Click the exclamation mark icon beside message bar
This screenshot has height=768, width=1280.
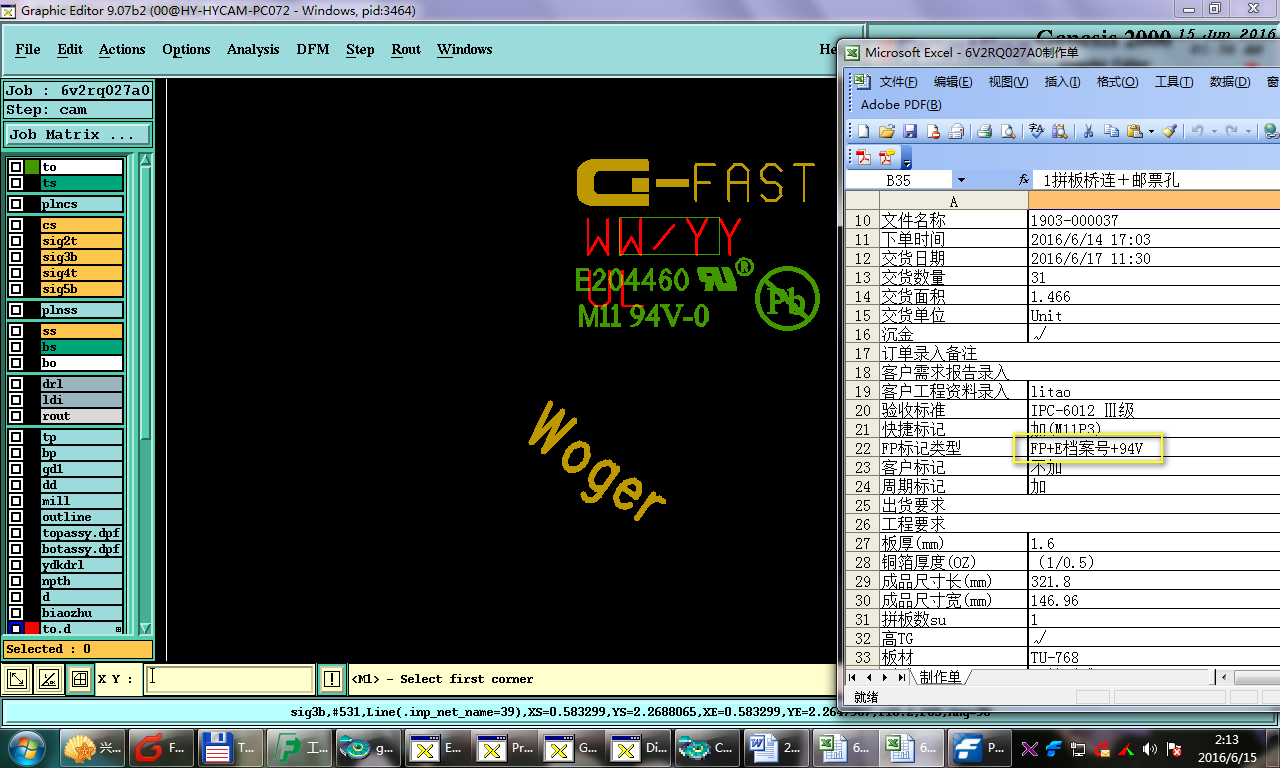click(332, 680)
